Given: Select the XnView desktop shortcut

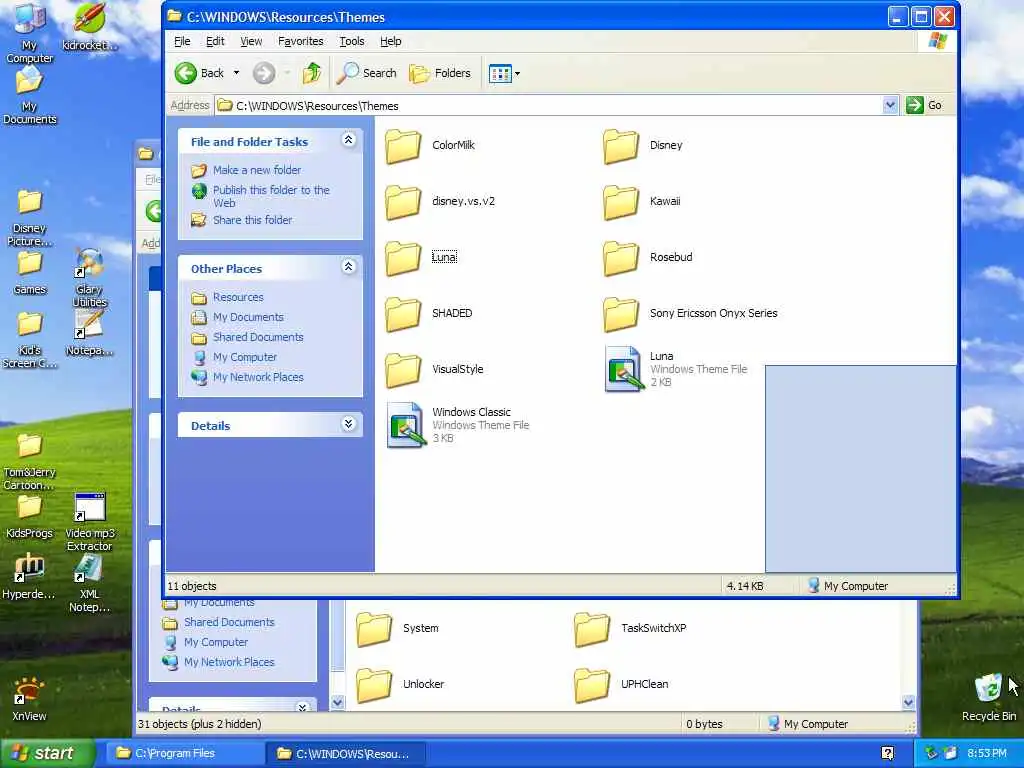Looking at the screenshot, I should click(x=29, y=699).
